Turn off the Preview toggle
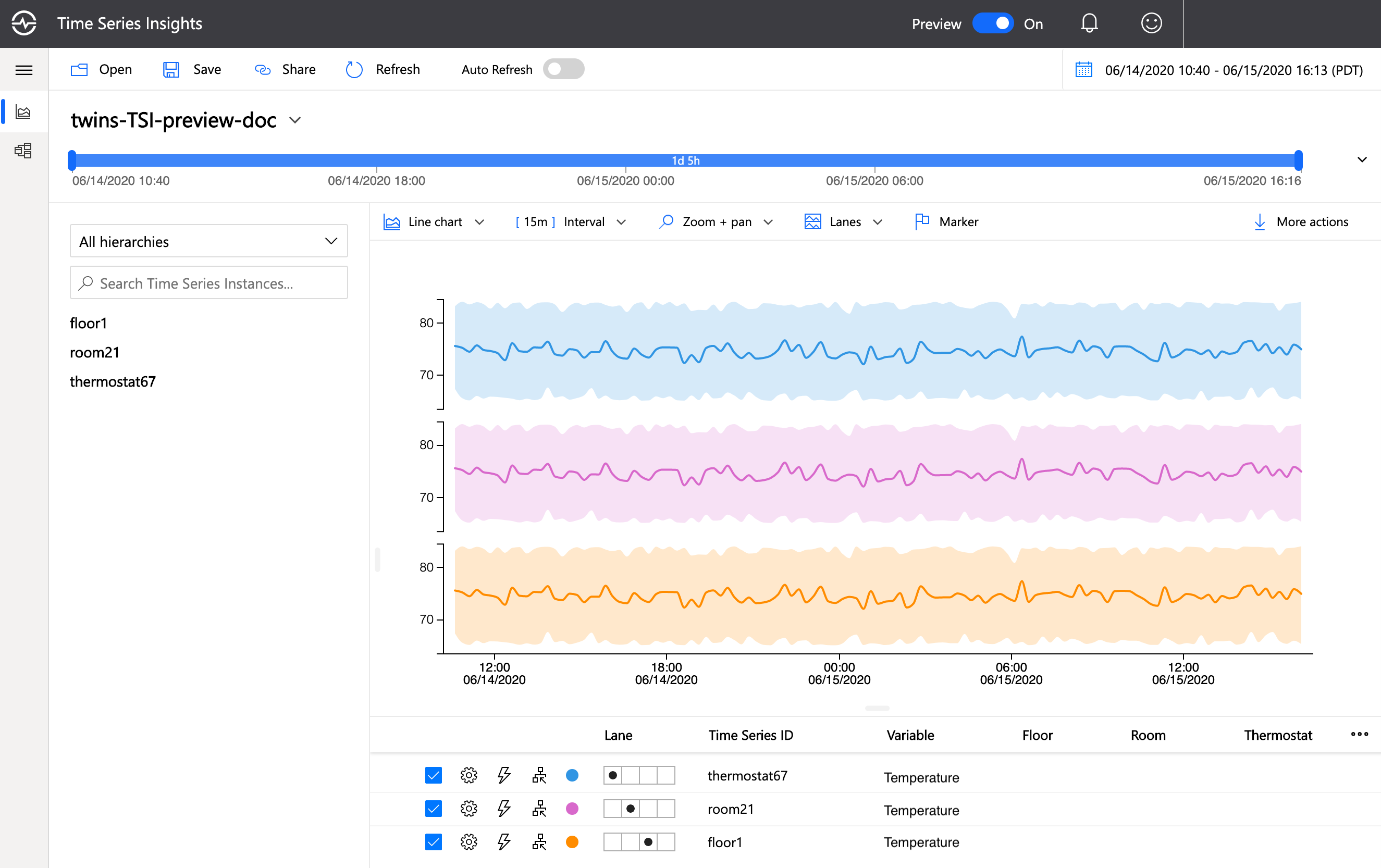 click(x=993, y=23)
